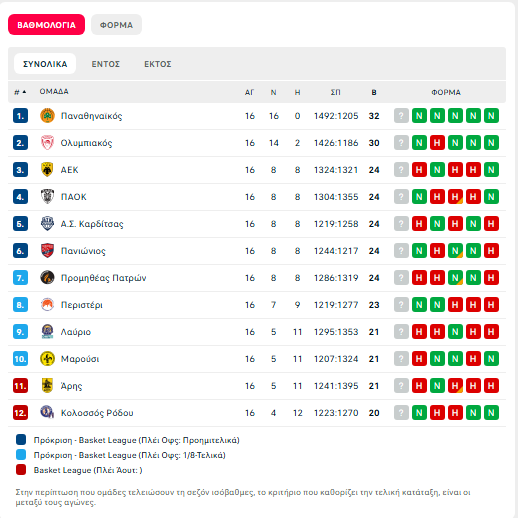Select the Μαρούσι yellow logo
This screenshot has width=518, height=518.
(x=47, y=359)
